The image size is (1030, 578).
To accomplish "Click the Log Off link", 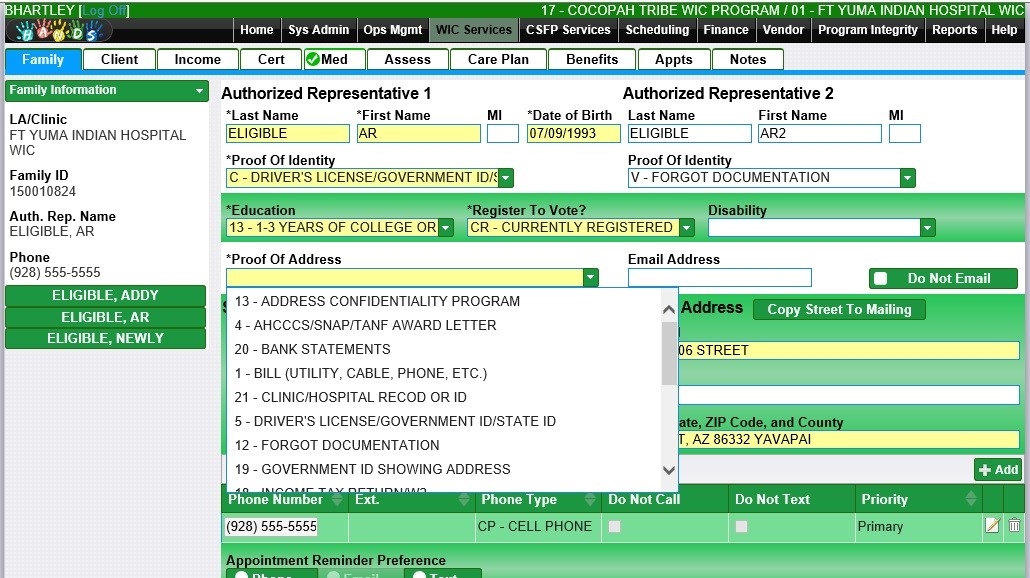I will click(x=104, y=10).
